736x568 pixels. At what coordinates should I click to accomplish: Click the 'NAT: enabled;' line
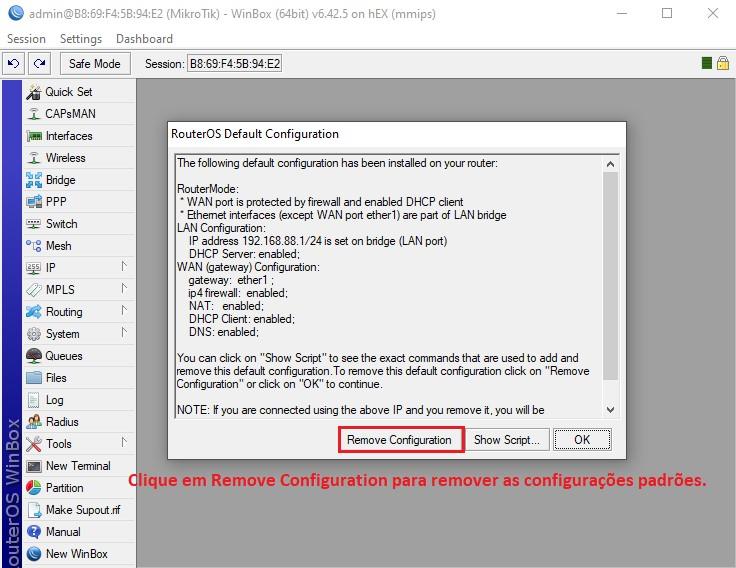click(226, 306)
